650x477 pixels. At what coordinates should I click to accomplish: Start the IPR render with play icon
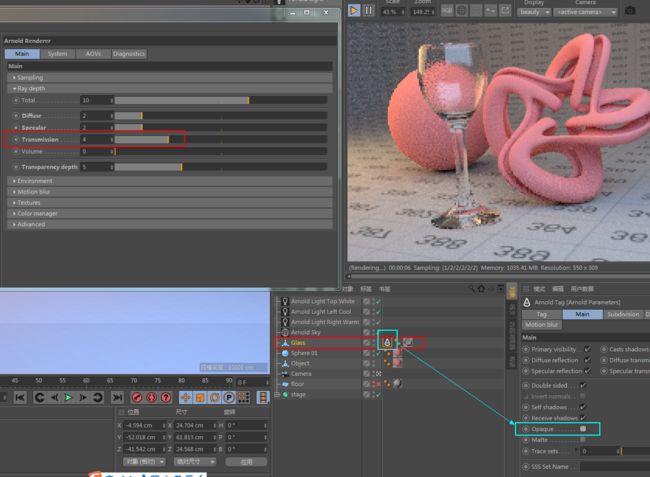[354, 10]
